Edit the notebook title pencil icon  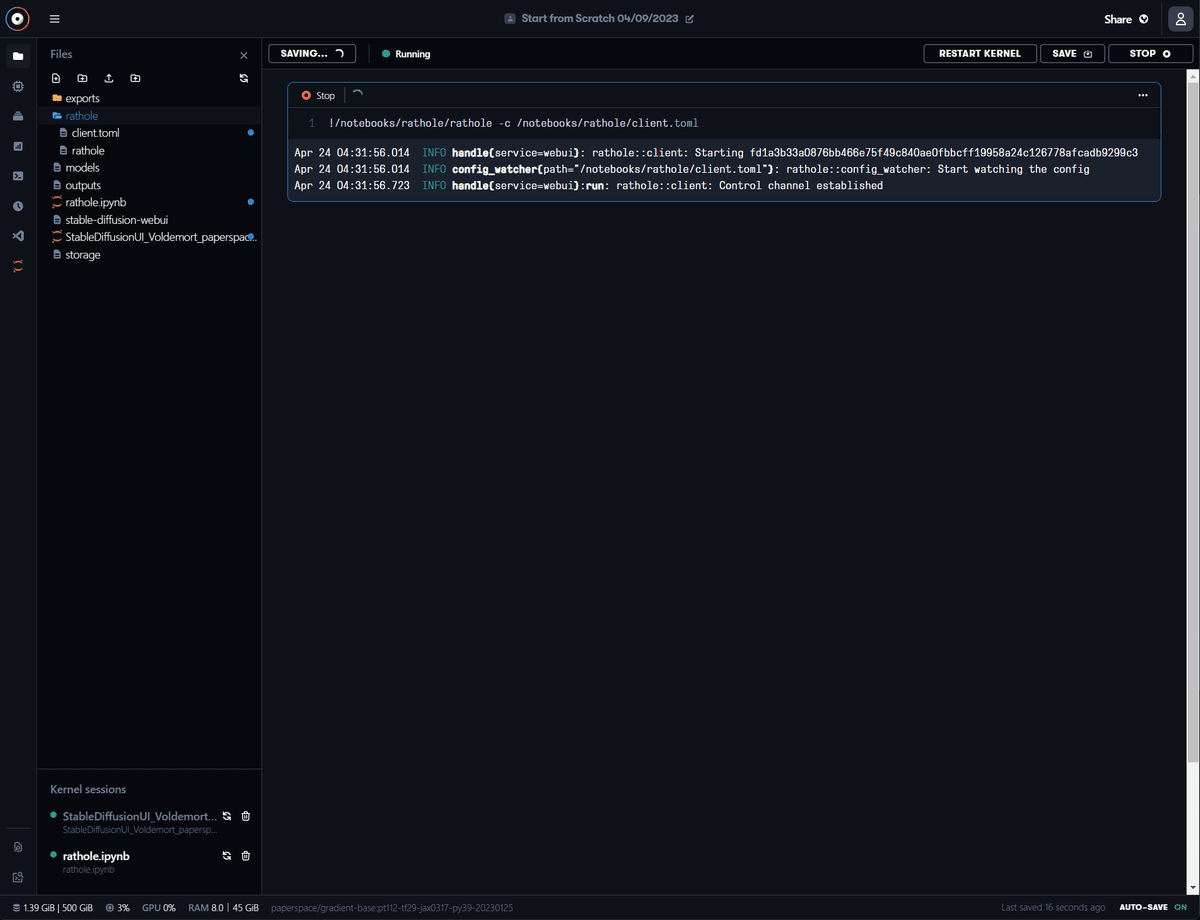(x=689, y=19)
